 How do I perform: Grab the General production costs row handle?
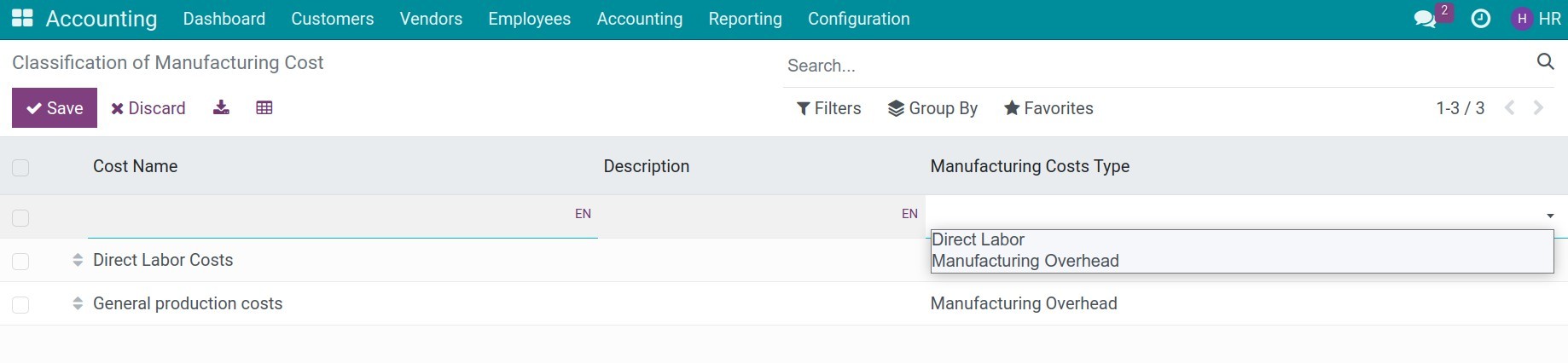[x=78, y=303]
